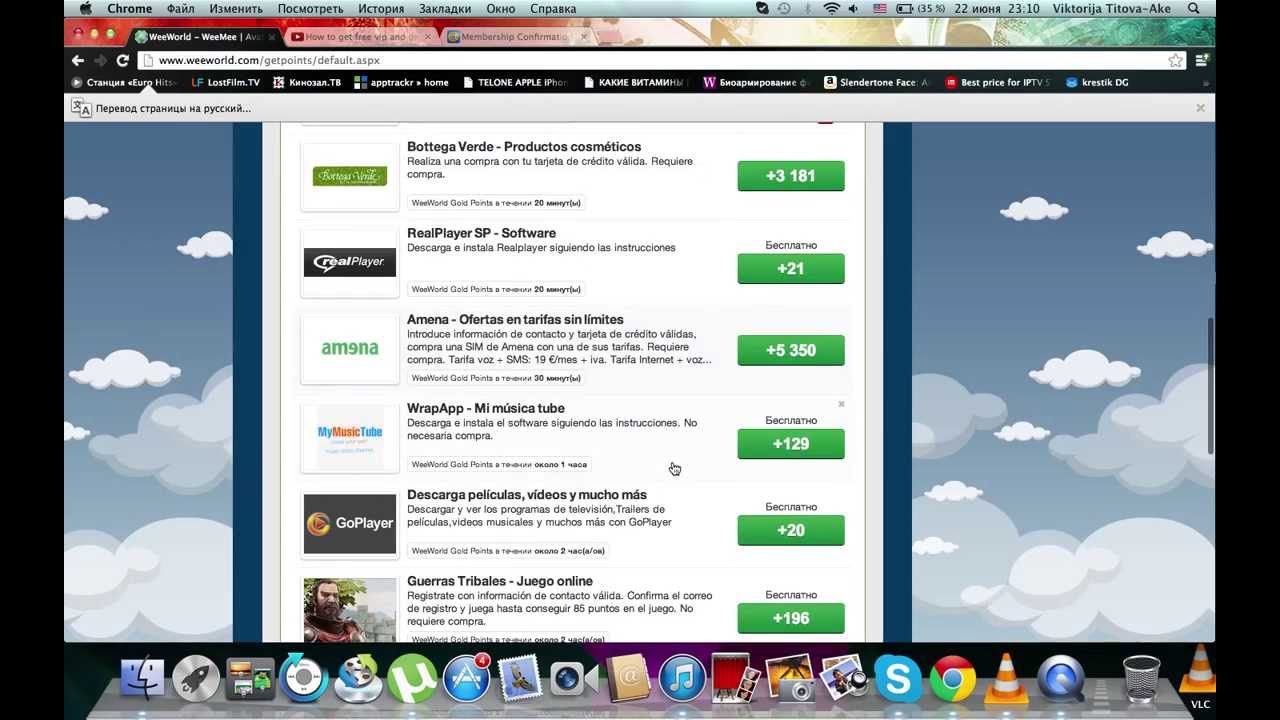Claim the +5 350 Amena offer

click(x=791, y=351)
